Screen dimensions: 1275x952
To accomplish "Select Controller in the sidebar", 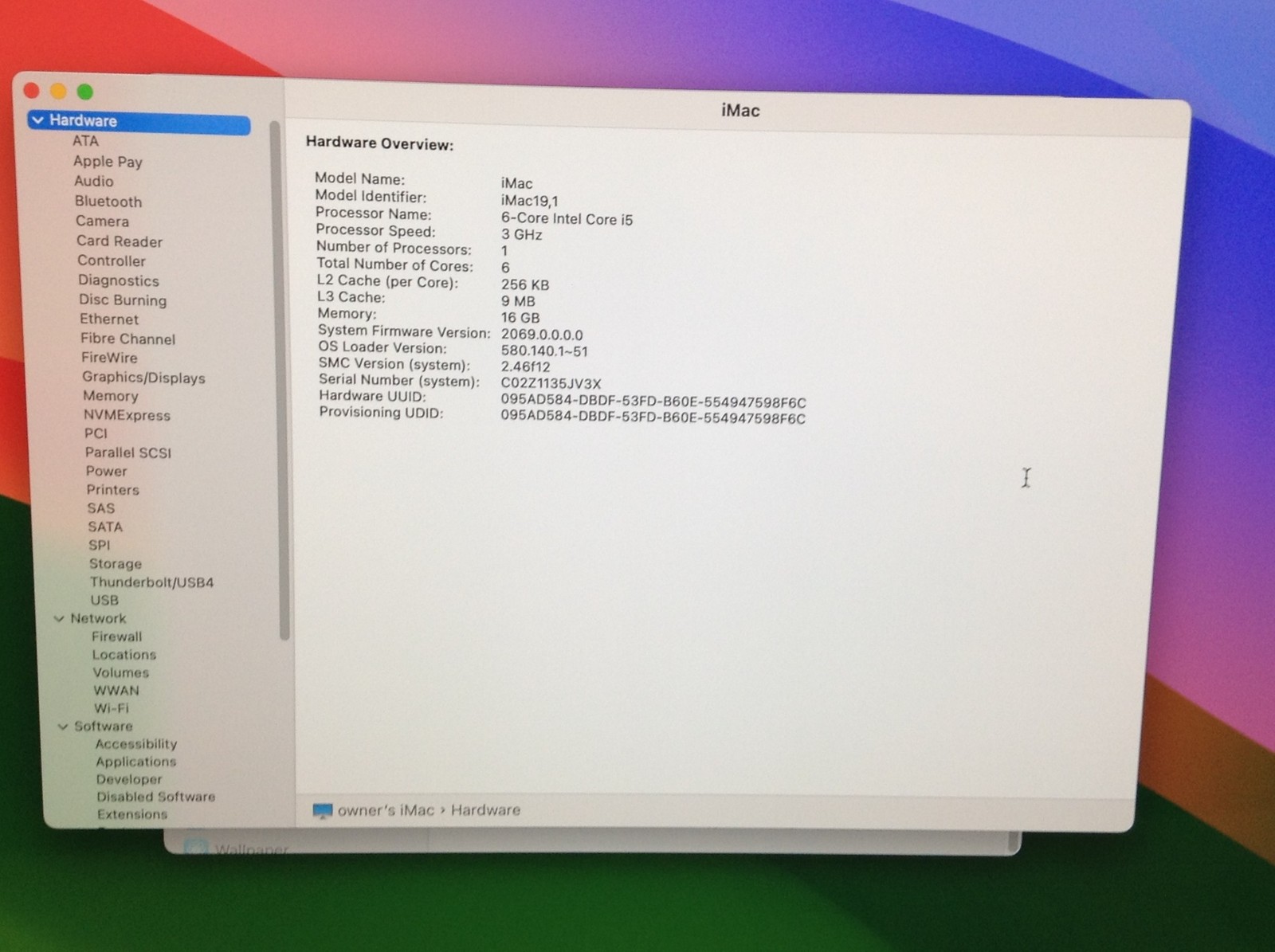I will [x=112, y=261].
